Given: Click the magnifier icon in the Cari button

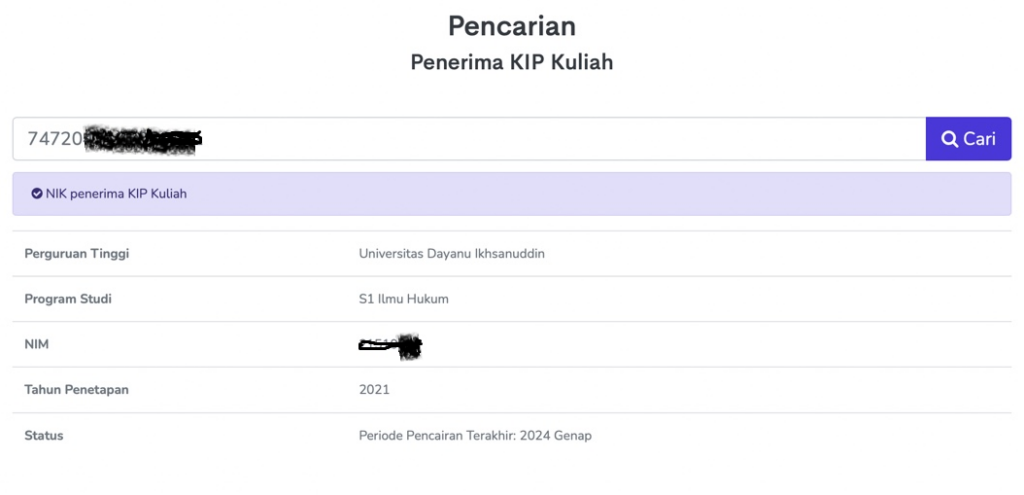Looking at the screenshot, I should [950, 139].
